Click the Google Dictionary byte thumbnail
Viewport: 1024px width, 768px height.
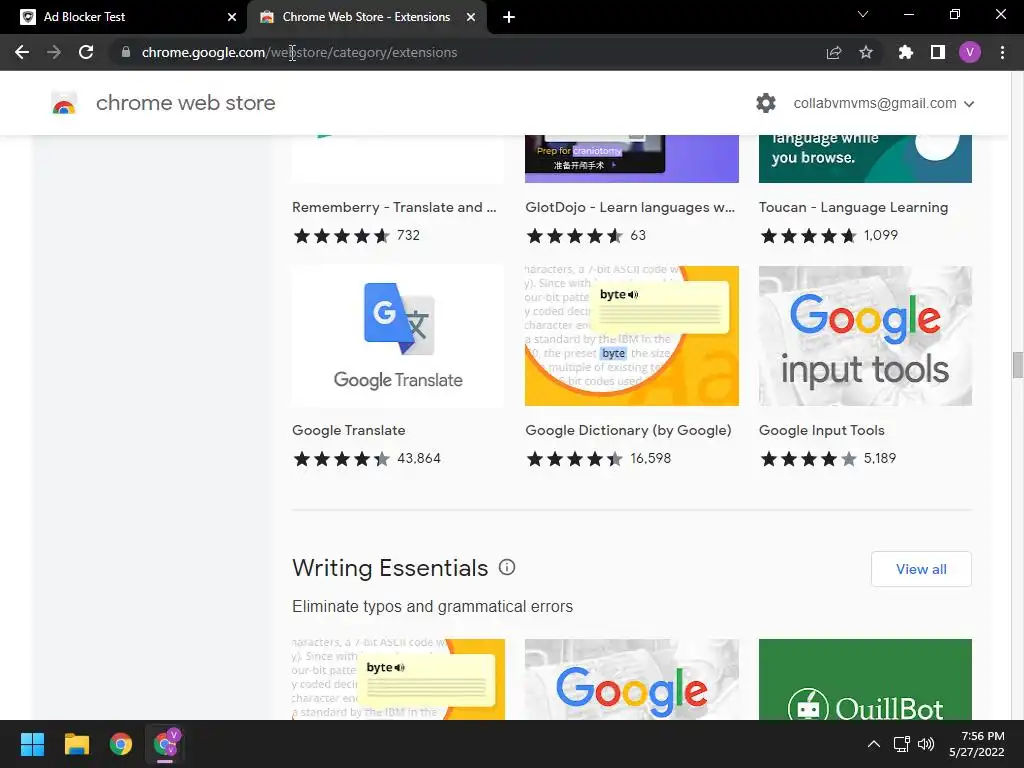[632, 336]
